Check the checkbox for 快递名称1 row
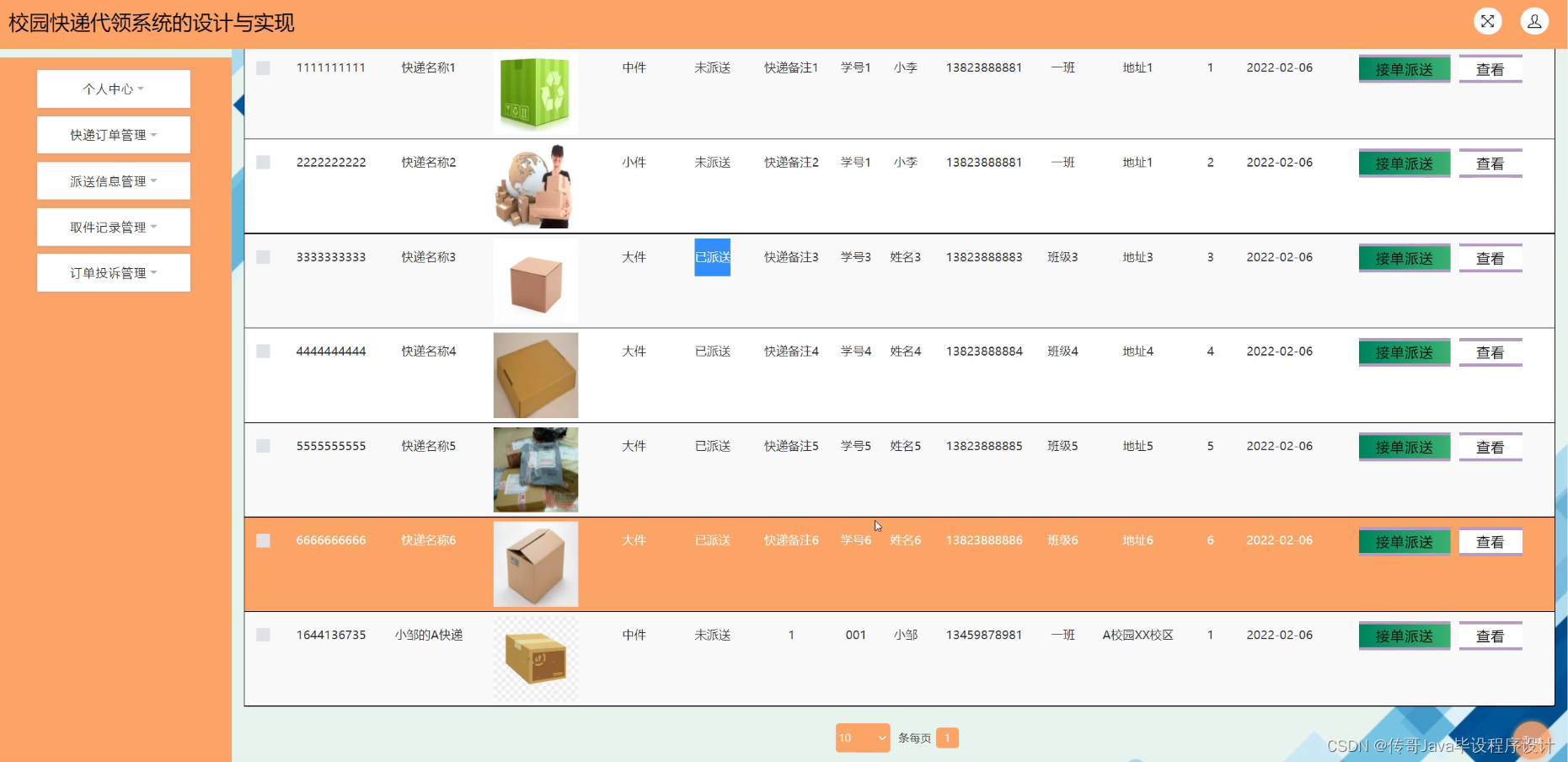Screen dimensions: 1568x762 pos(263,67)
